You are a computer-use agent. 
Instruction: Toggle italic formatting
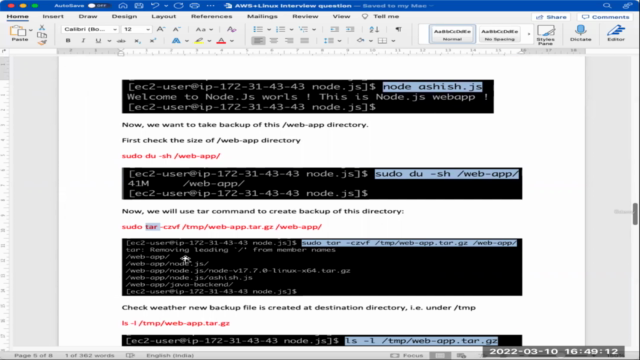(83, 41)
